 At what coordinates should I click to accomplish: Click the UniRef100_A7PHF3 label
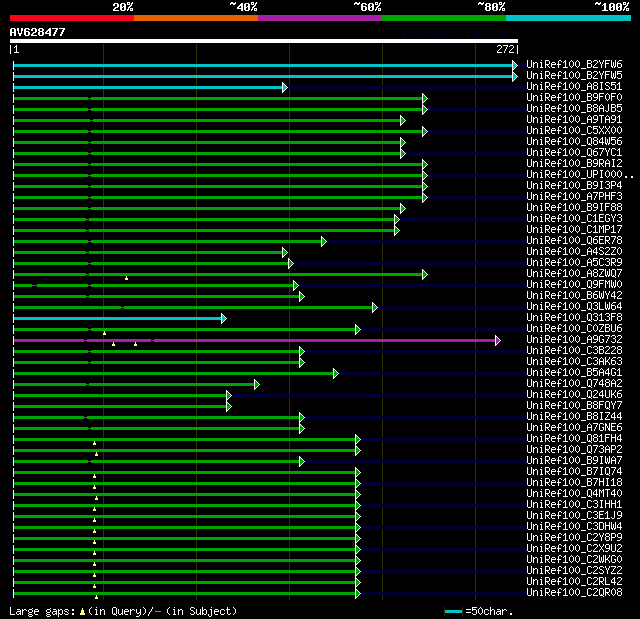[x=574, y=196]
